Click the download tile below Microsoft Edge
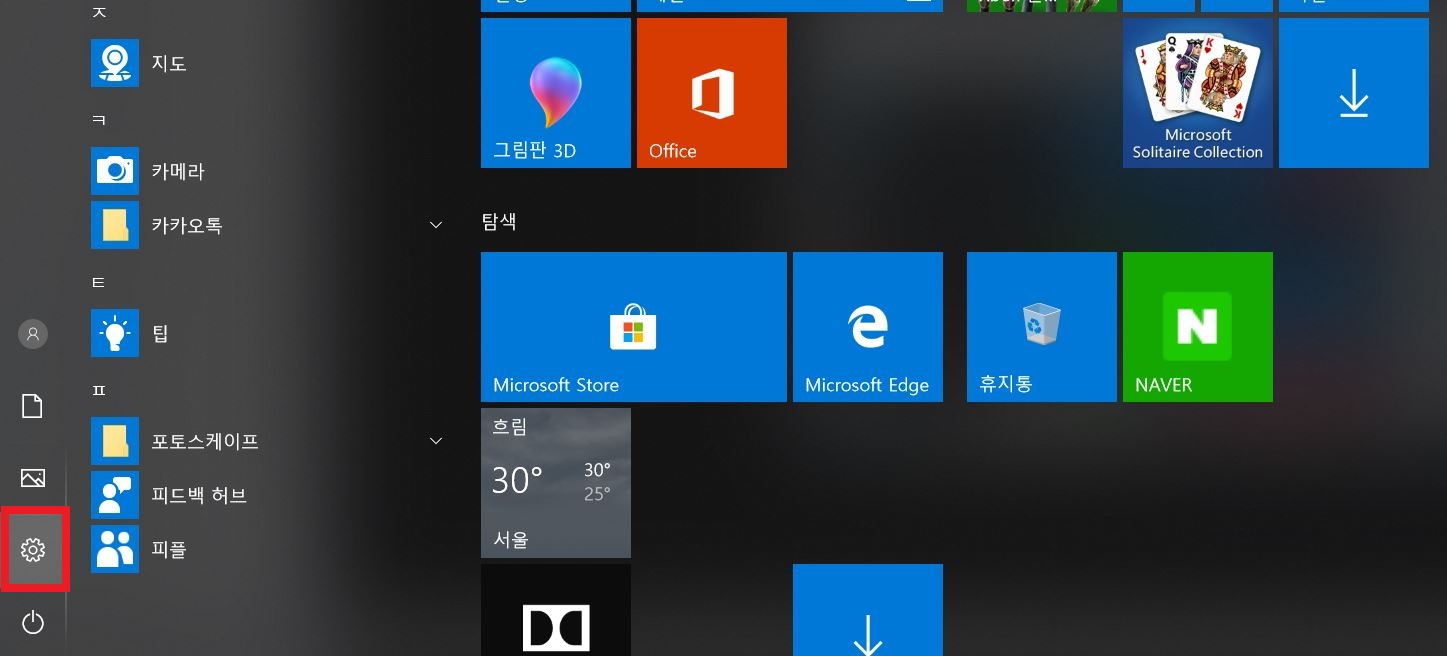 [868, 610]
